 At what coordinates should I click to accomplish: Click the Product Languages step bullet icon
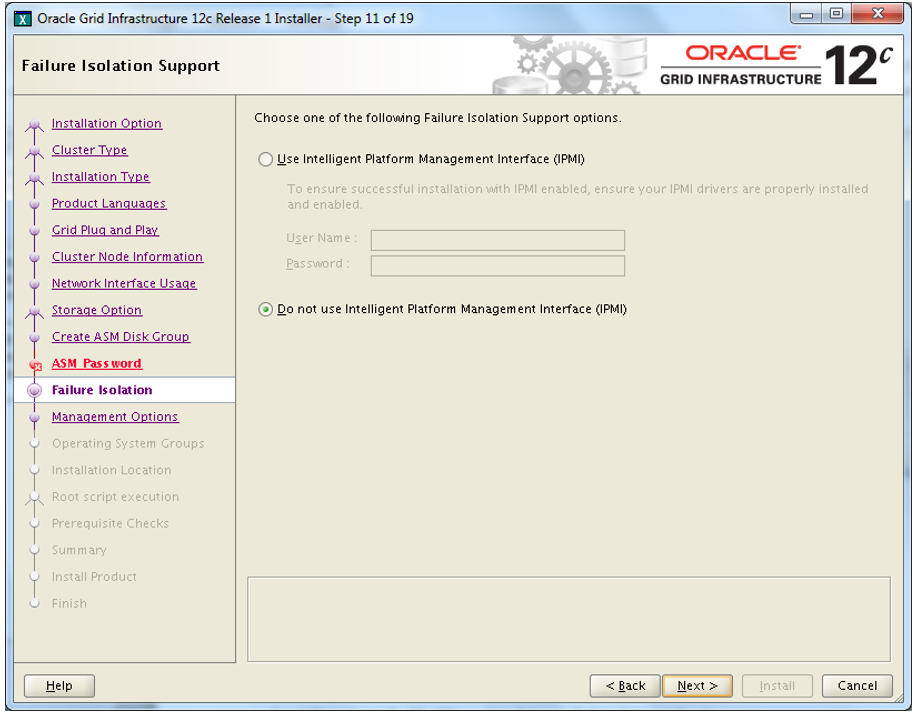tap(34, 204)
